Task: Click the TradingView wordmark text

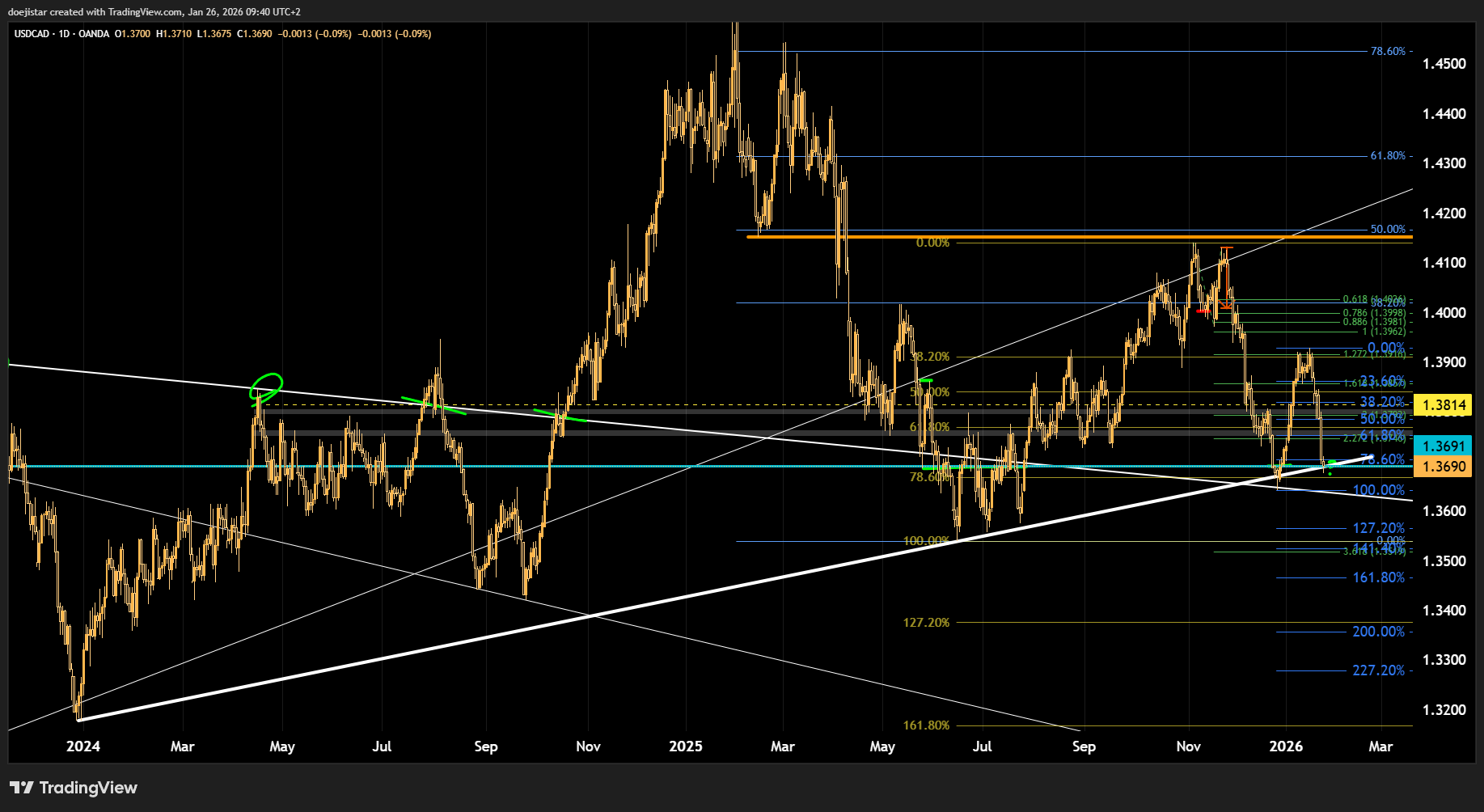Action: click(x=88, y=788)
